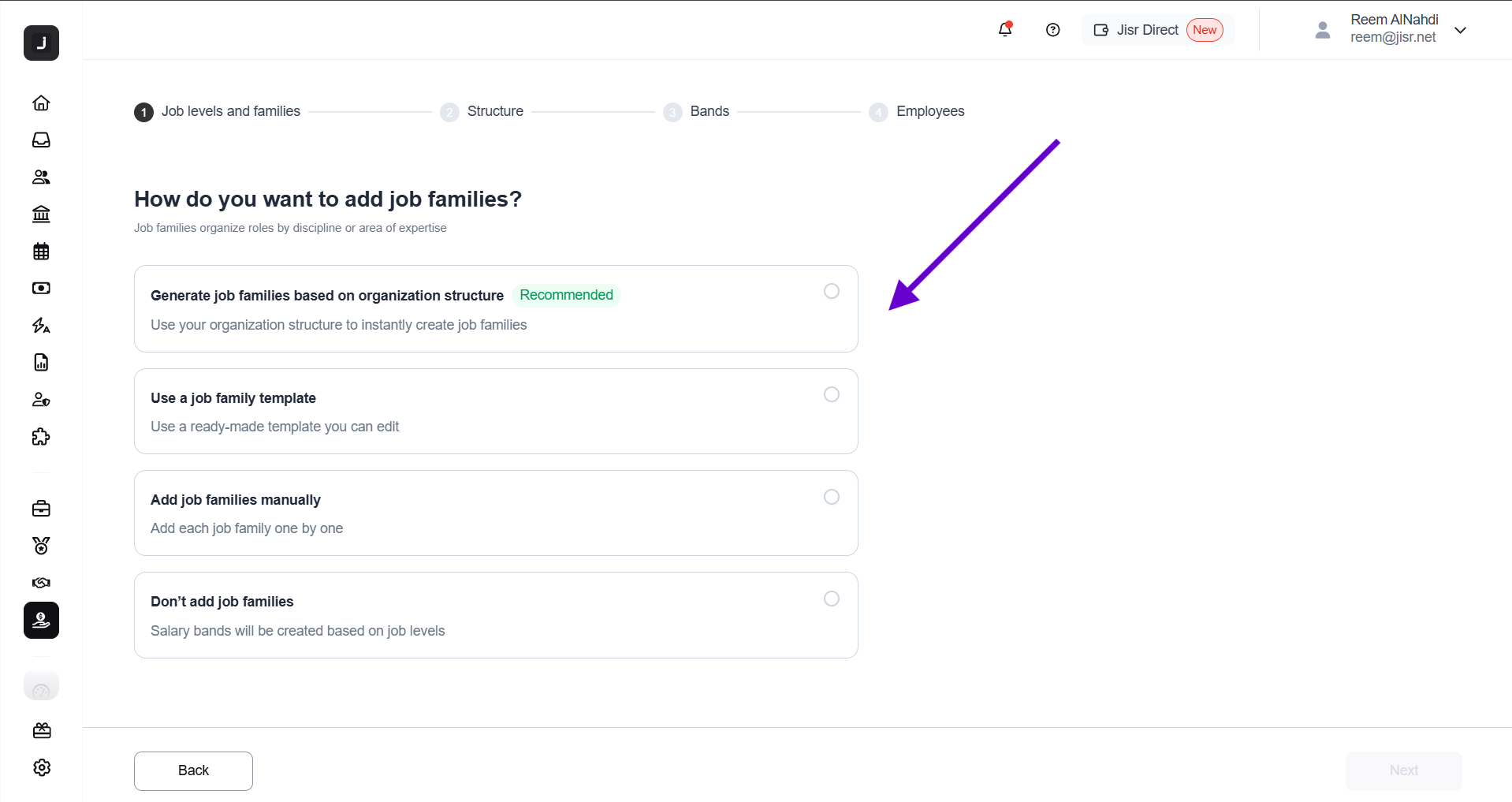Select Don't add job families option
The height and width of the screenshot is (802, 1512).
(x=831, y=599)
